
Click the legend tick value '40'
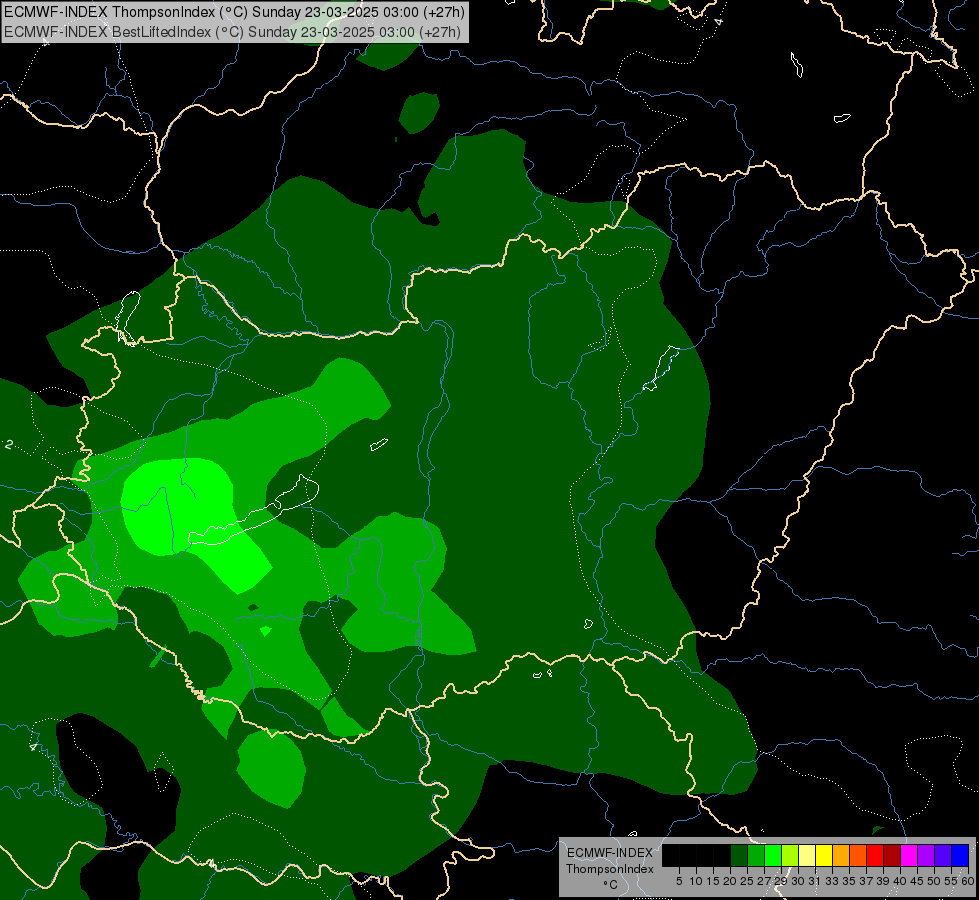click(900, 881)
